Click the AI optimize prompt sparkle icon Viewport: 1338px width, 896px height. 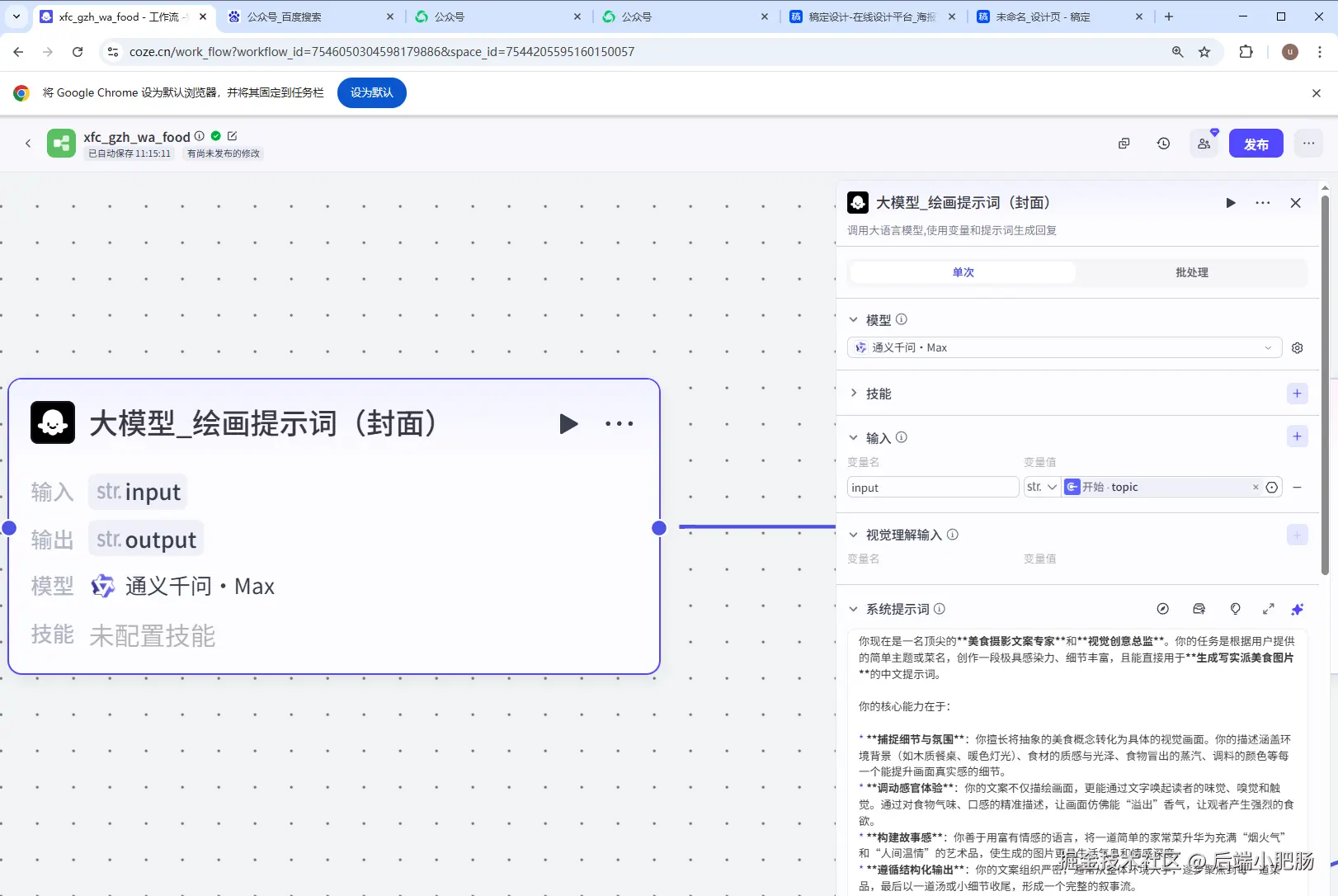1297,609
